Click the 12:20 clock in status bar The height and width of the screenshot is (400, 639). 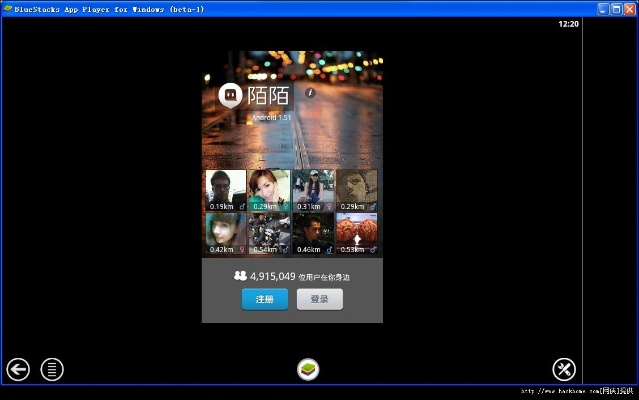click(568, 23)
